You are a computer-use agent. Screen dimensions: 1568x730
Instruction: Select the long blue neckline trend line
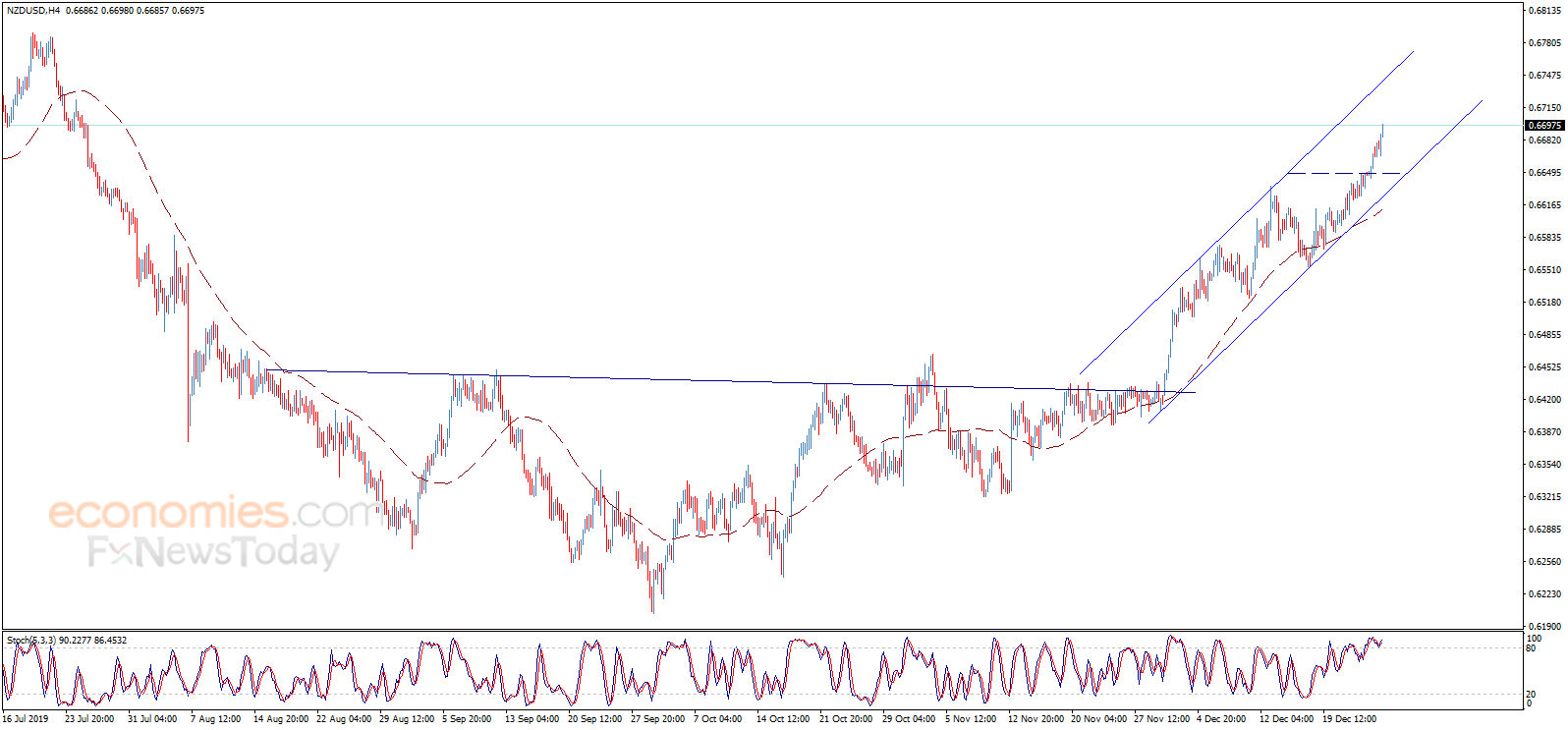pos(730,381)
